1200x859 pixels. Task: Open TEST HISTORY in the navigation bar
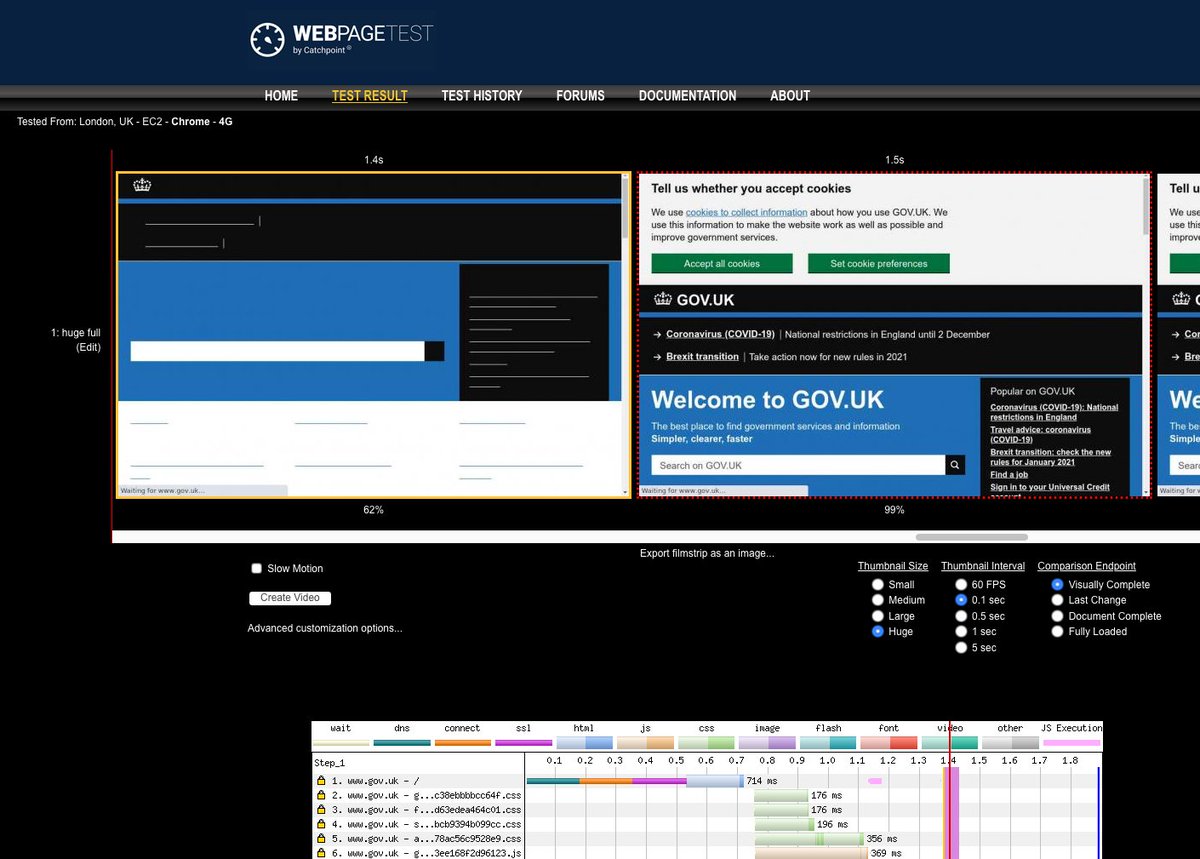pyautogui.click(x=482, y=96)
